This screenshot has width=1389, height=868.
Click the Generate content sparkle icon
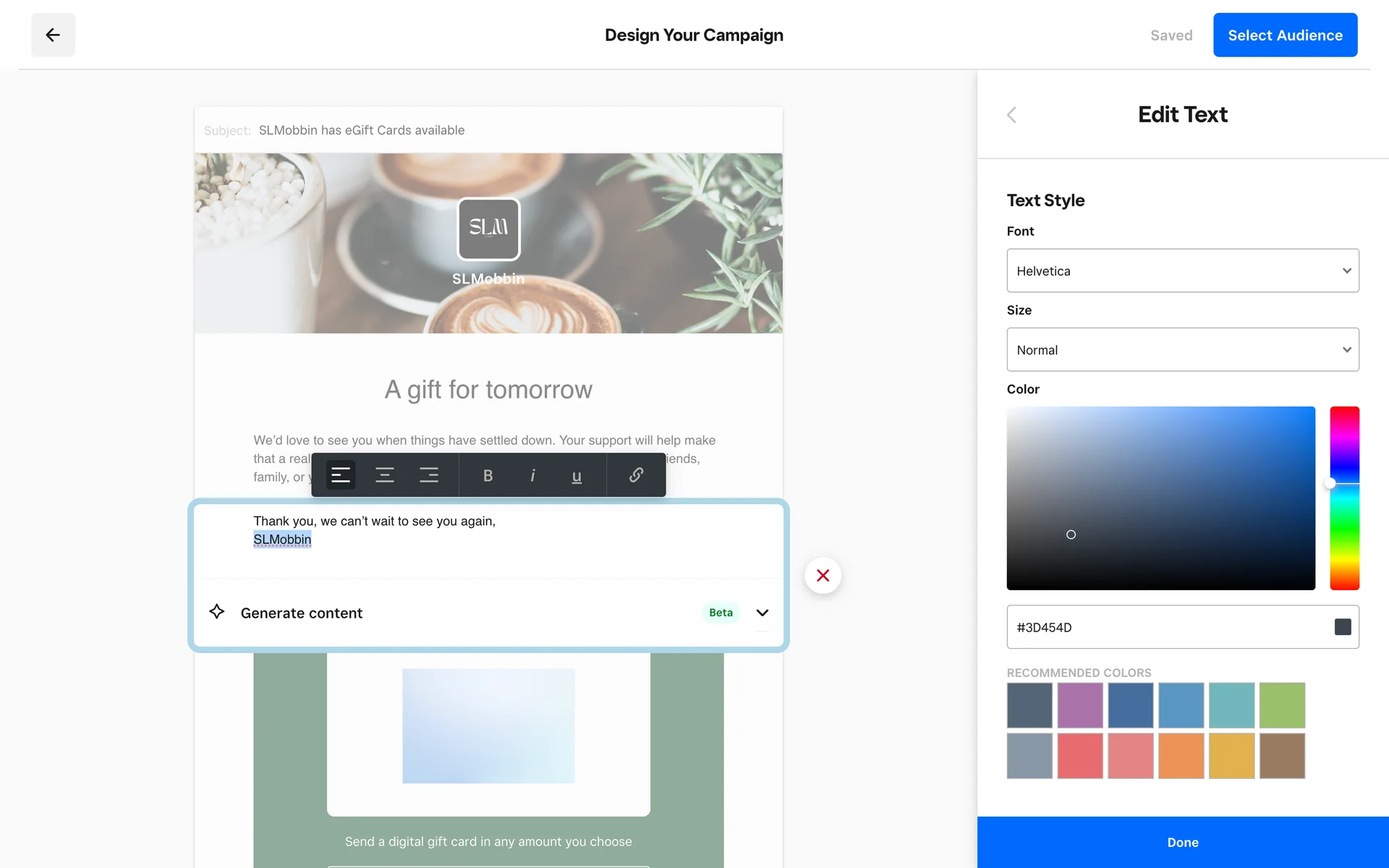tap(216, 612)
